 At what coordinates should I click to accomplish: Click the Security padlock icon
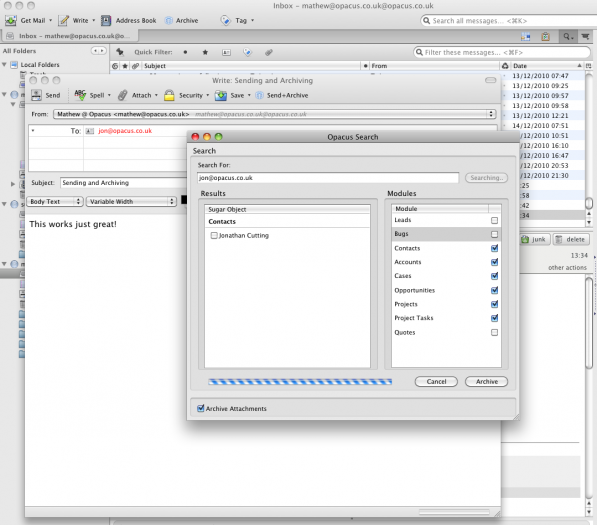point(169,95)
